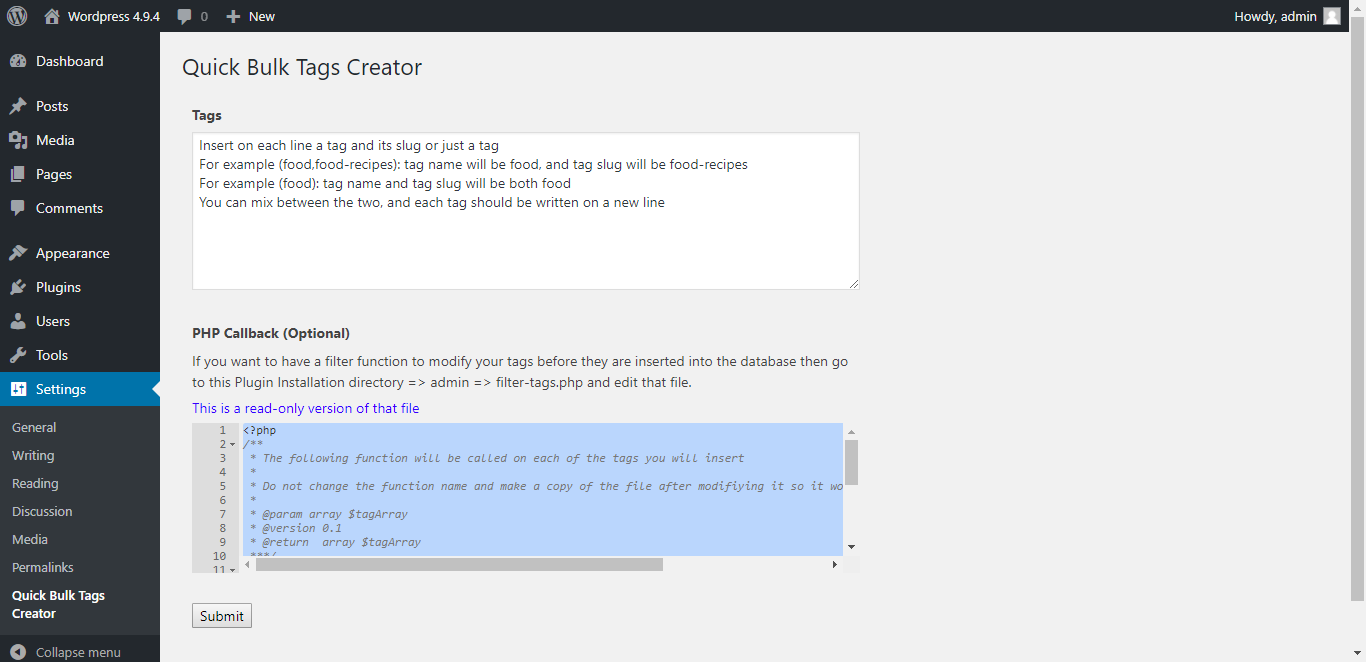Click "@version 0.1" code line
The width and height of the screenshot is (1366, 662).
pyautogui.click(x=302, y=528)
